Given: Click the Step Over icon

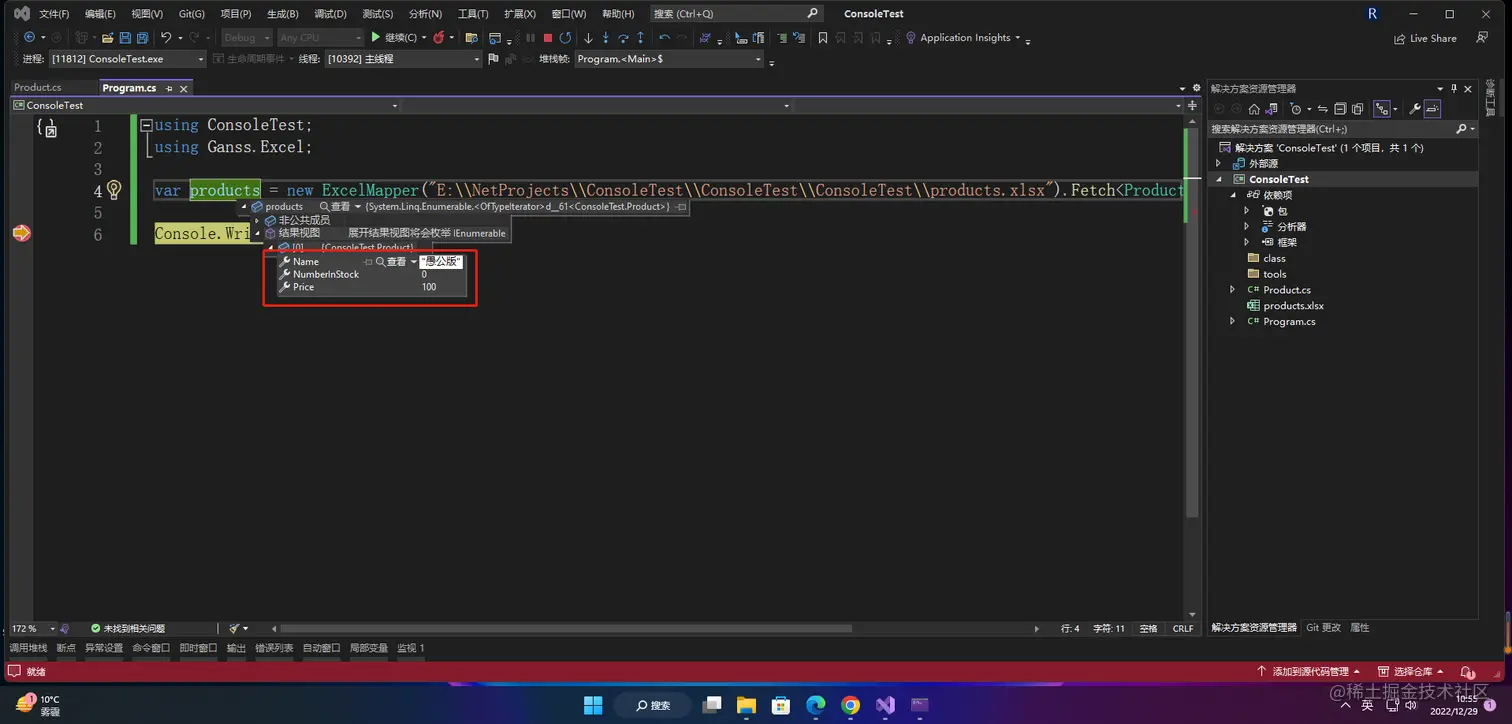Looking at the screenshot, I should 623,38.
